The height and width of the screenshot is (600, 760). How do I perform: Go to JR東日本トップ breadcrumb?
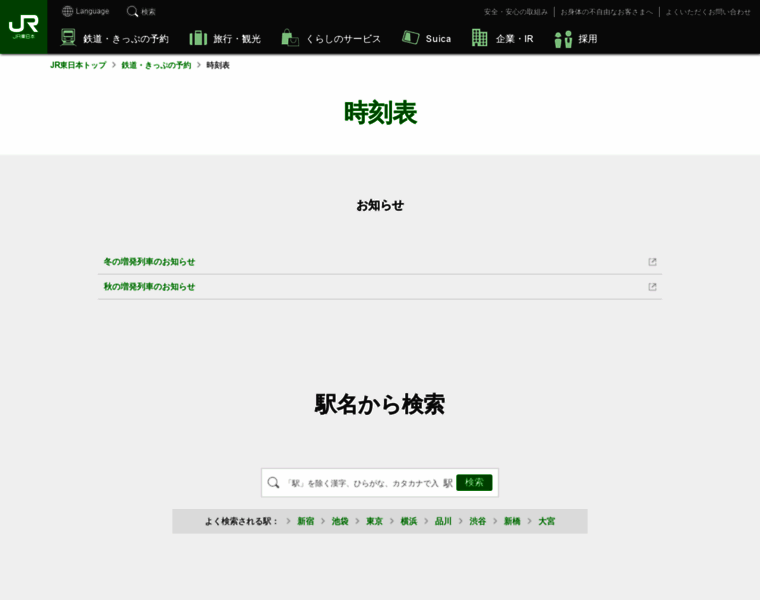tap(78, 65)
